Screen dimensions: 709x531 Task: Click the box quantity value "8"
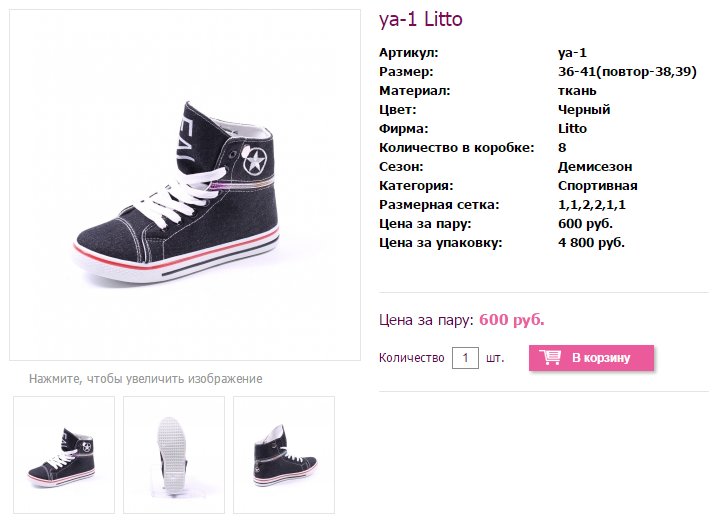coord(562,148)
